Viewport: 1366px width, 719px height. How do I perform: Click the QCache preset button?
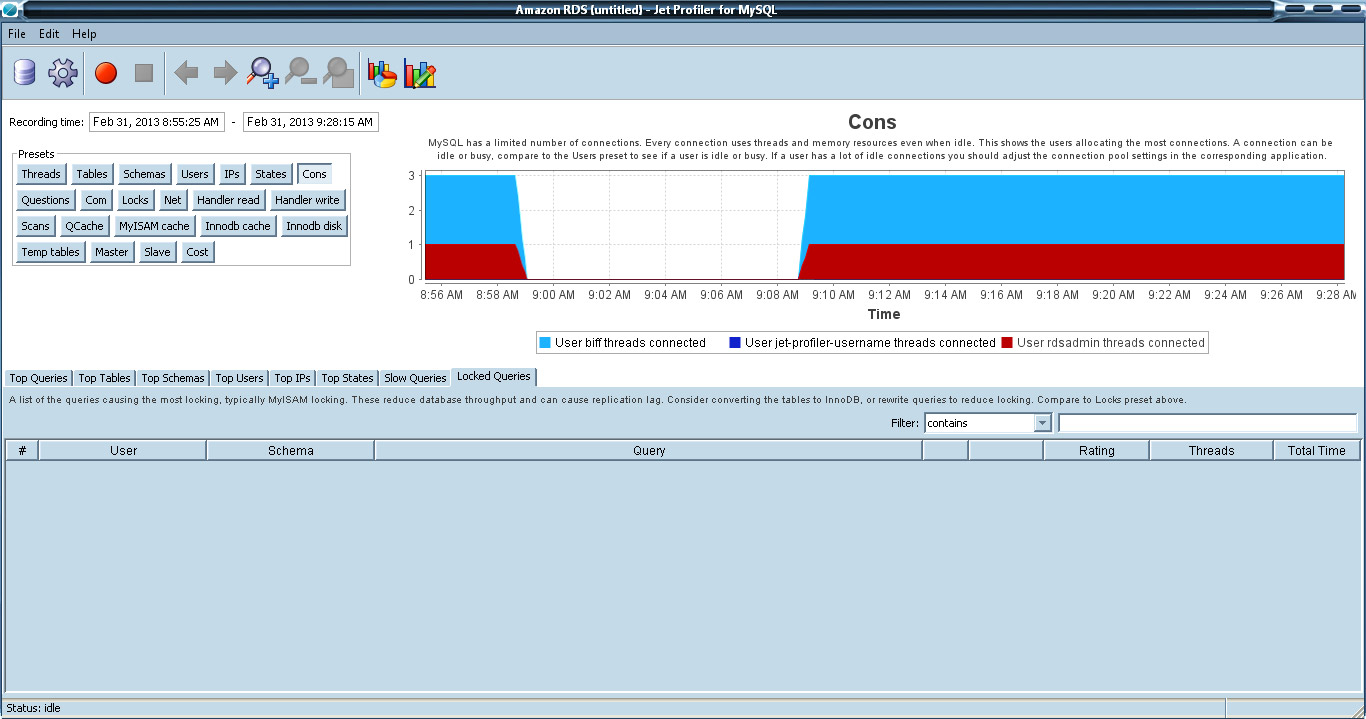[84, 226]
